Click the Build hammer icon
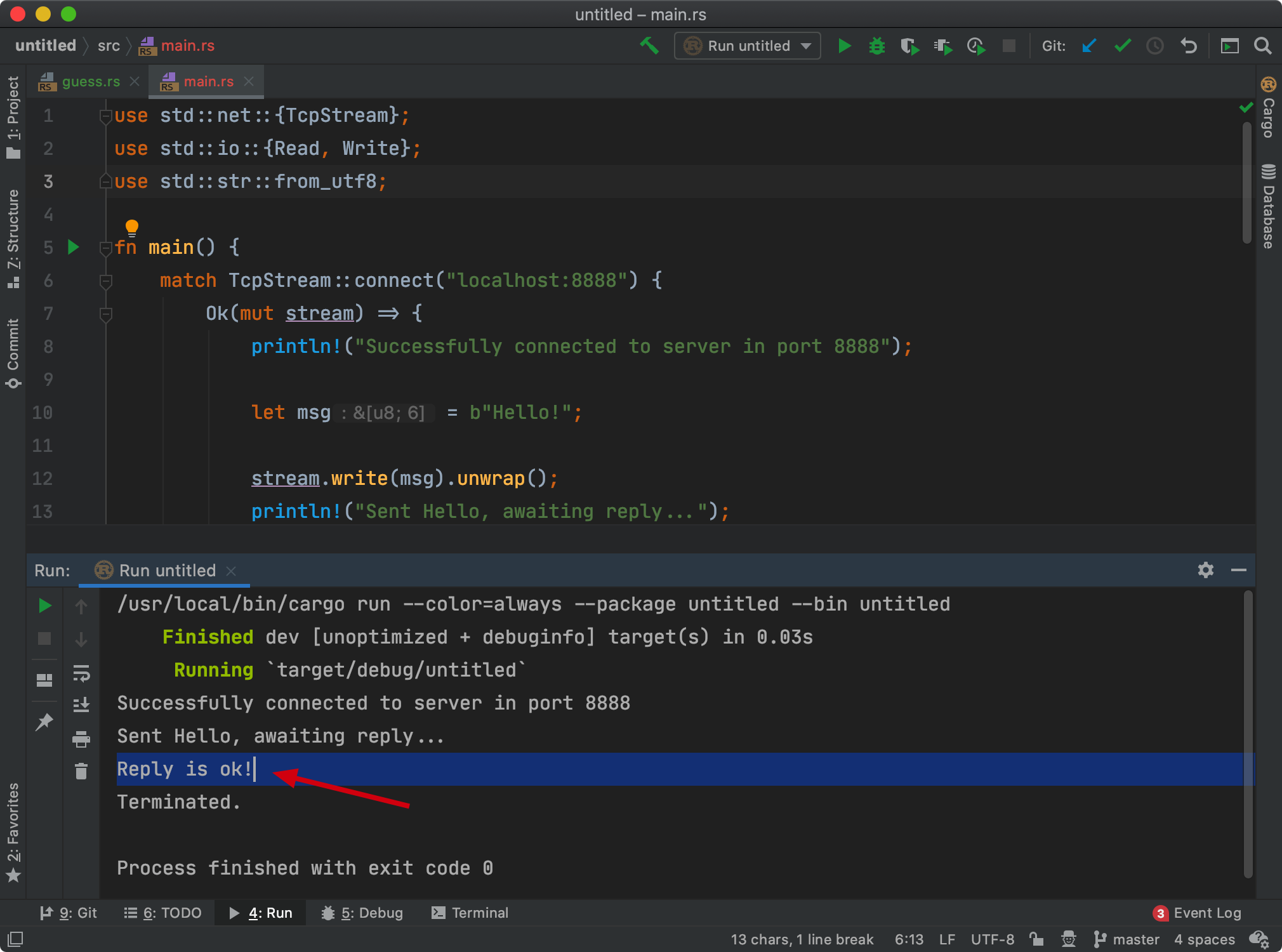This screenshot has height=952, width=1282. click(649, 46)
